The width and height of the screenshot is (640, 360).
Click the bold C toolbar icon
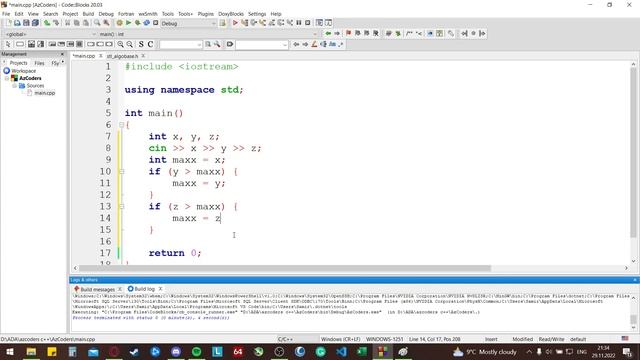point(150,44)
